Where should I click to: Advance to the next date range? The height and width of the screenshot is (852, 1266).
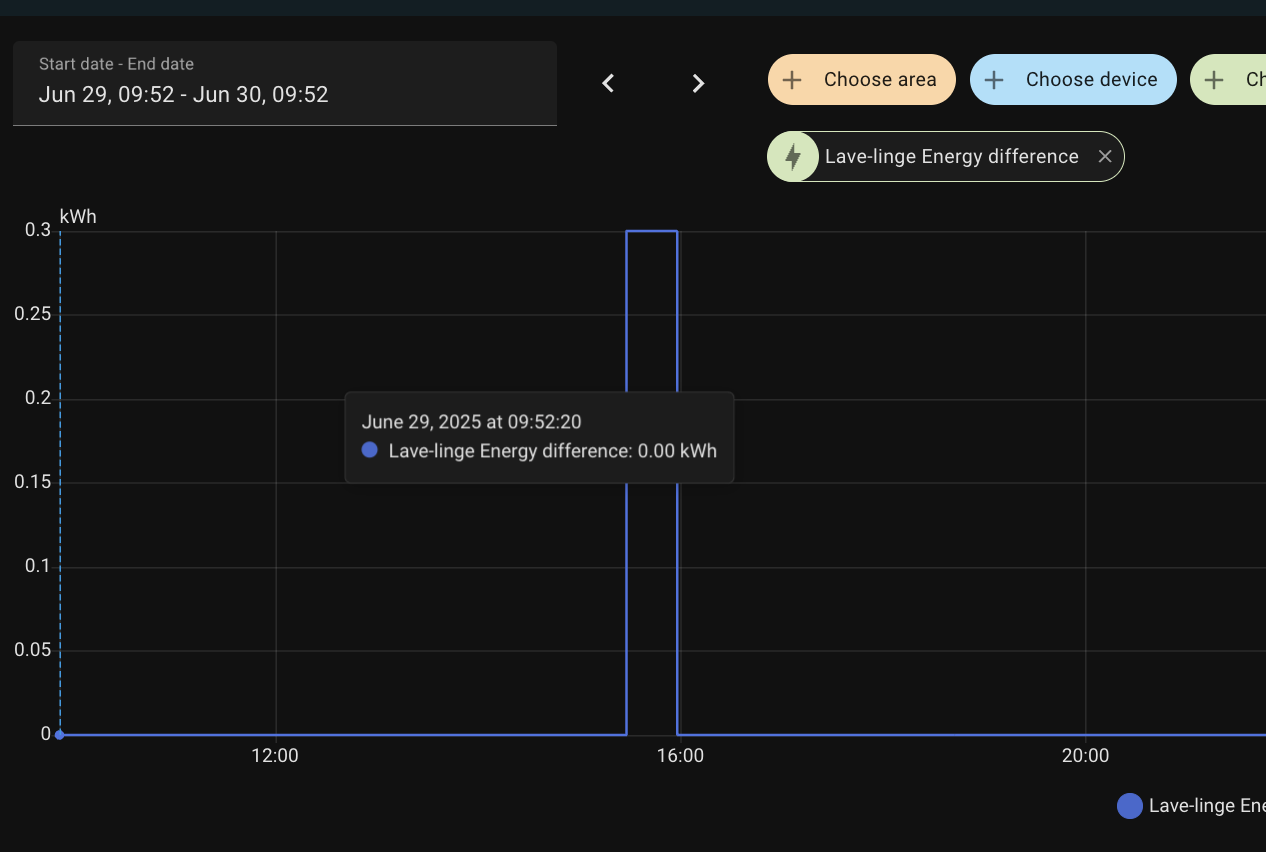(698, 84)
